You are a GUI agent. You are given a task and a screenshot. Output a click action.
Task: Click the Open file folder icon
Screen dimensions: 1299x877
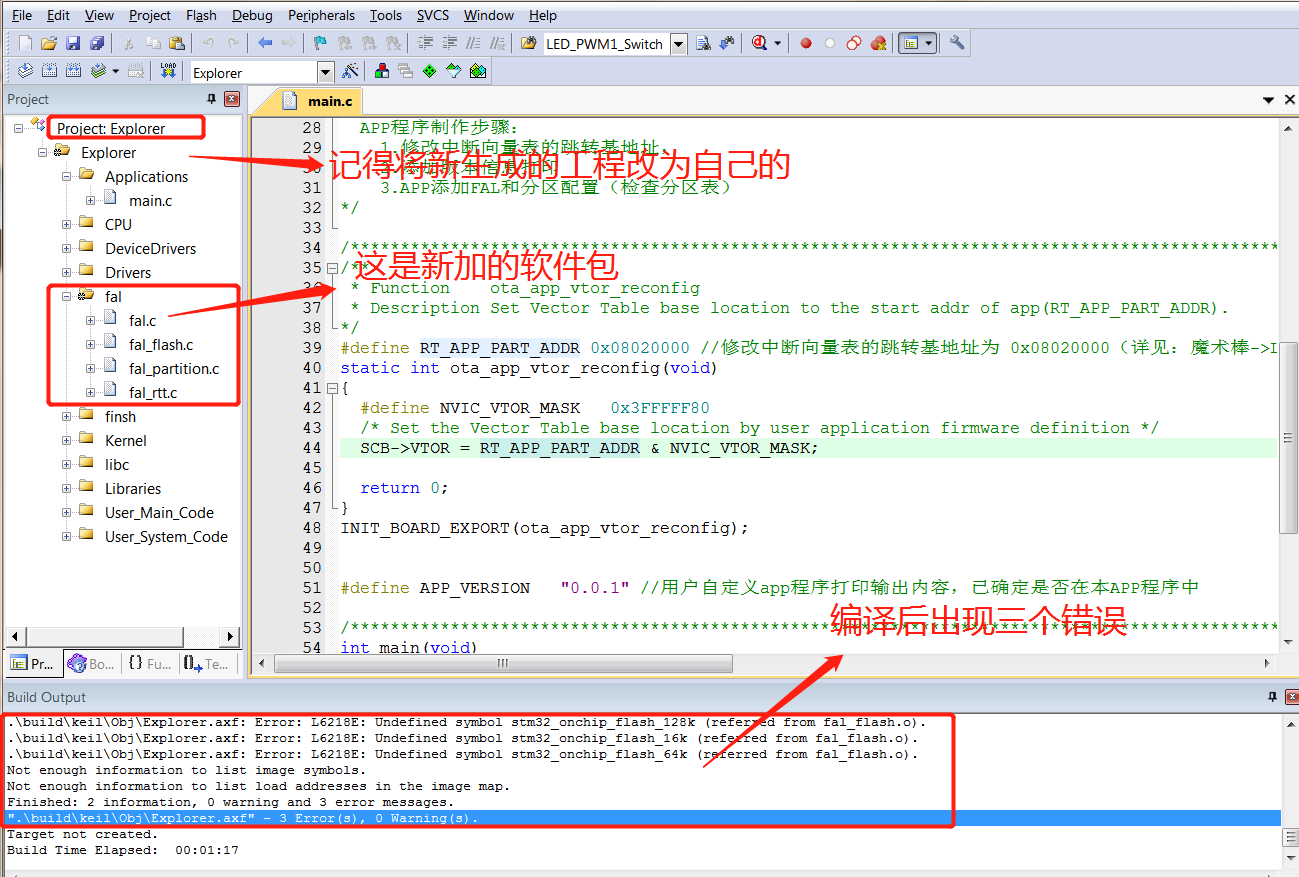click(x=48, y=43)
